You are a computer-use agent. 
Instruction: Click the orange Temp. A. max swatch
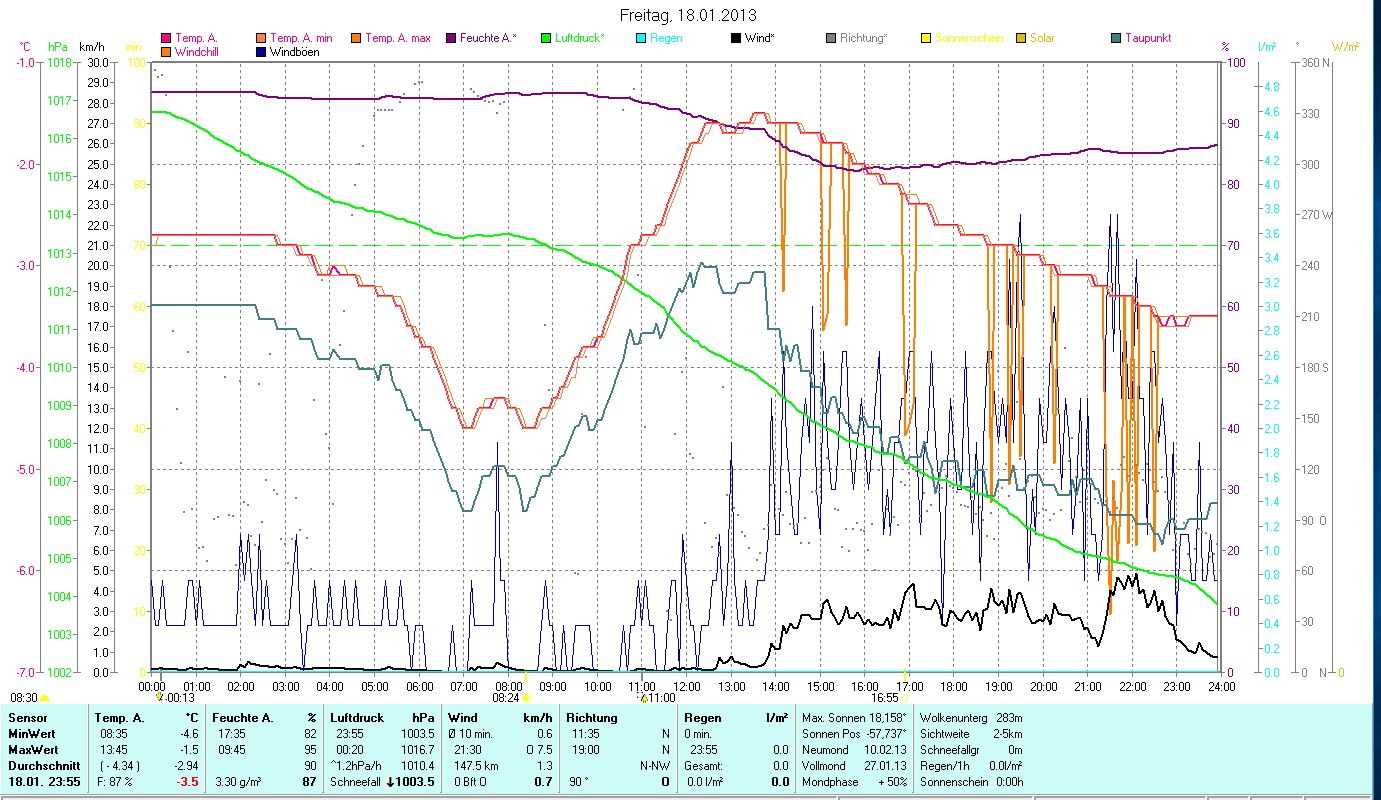[x=355, y=38]
